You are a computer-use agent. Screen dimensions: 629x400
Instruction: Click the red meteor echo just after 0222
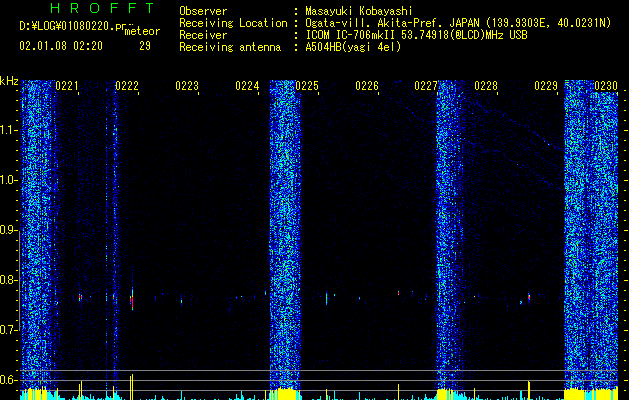click(132, 300)
